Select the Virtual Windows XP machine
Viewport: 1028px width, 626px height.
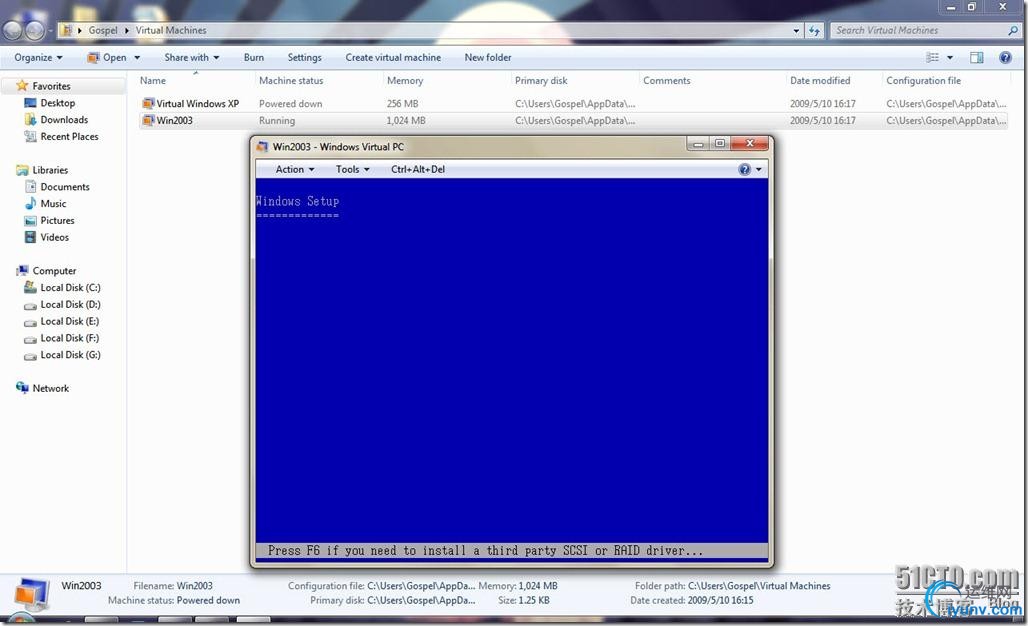point(196,104)
